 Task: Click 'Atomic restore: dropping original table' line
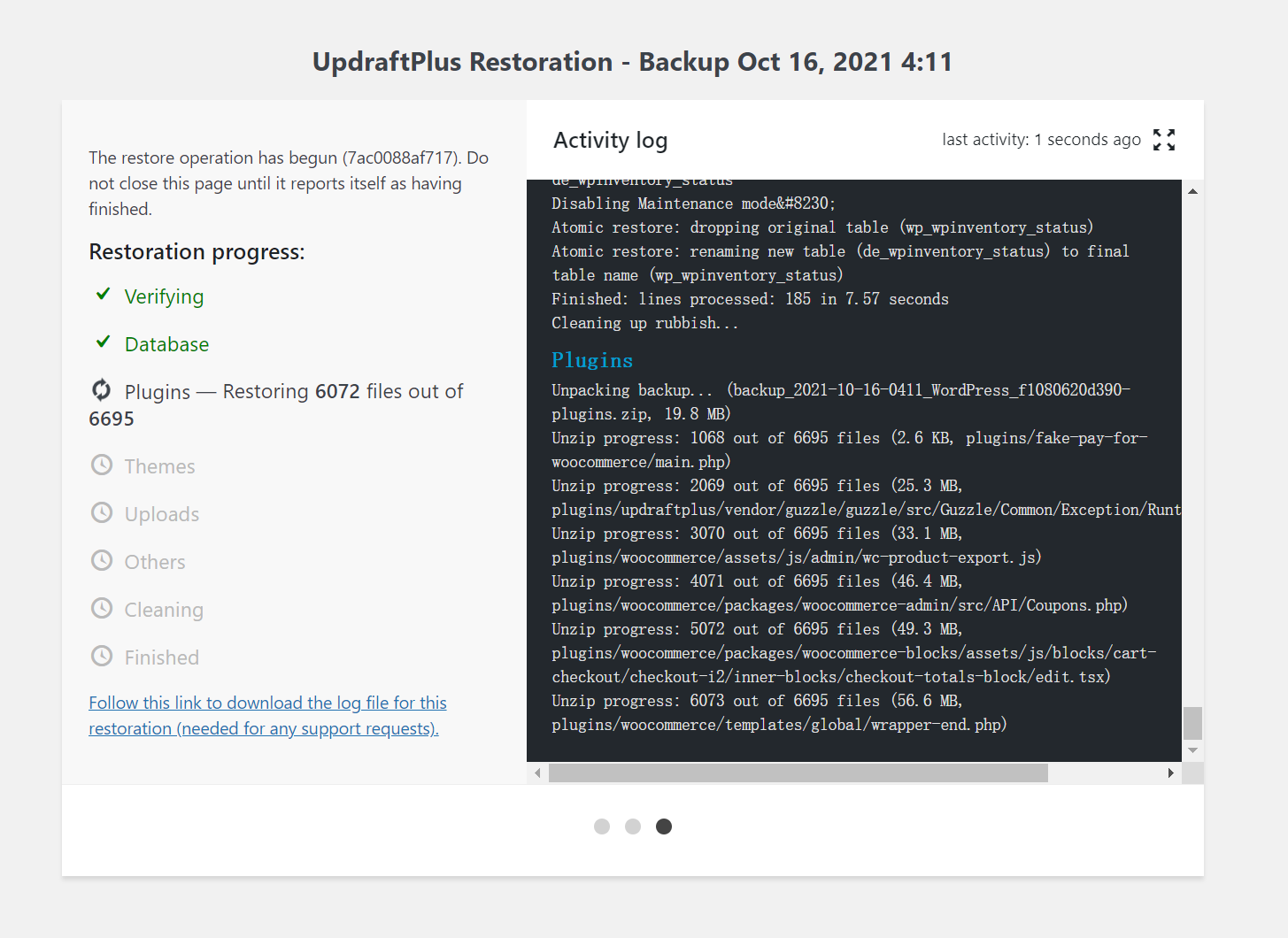822,227
